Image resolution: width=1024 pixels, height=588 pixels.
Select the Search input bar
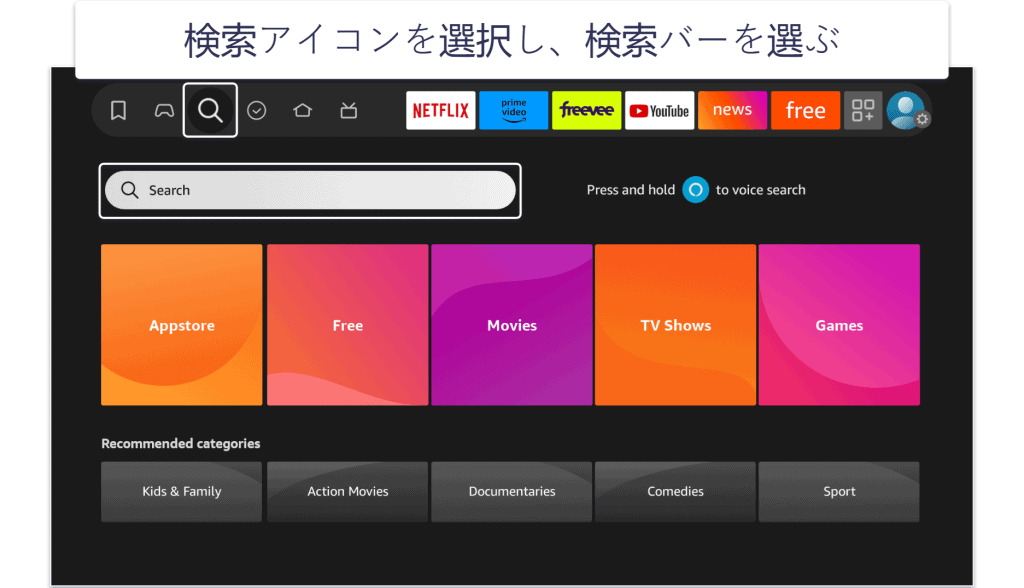click(310, 190)
